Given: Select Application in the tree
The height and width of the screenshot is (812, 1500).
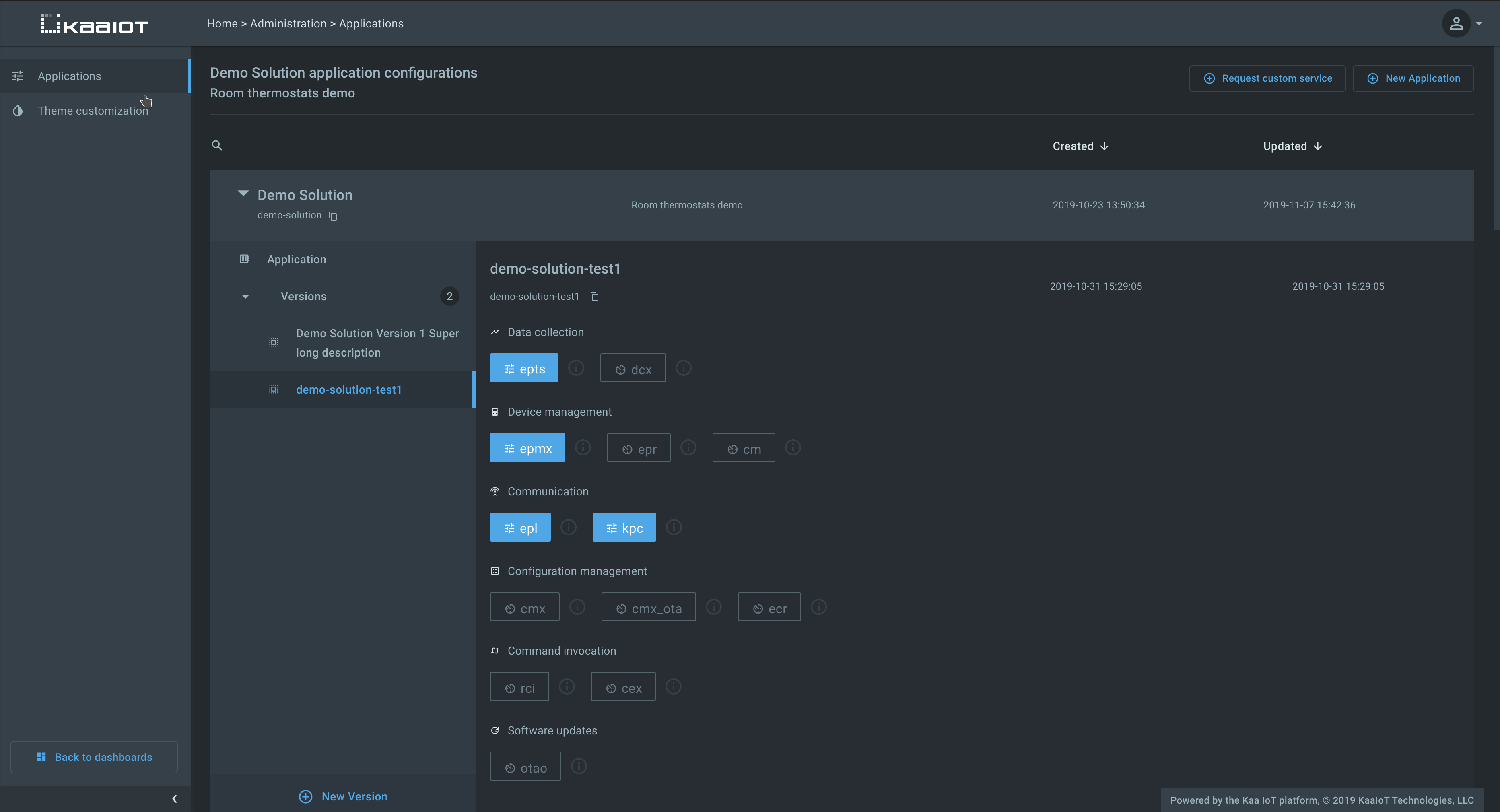Looking at the screenshot, I should pos(343,259).
